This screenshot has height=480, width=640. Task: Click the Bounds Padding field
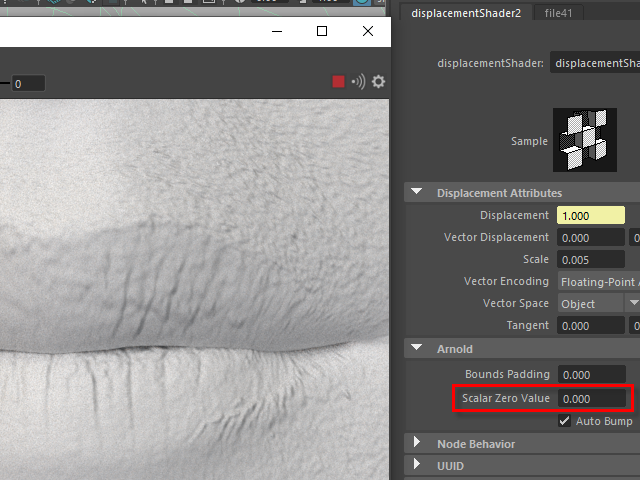click(591, 375)
